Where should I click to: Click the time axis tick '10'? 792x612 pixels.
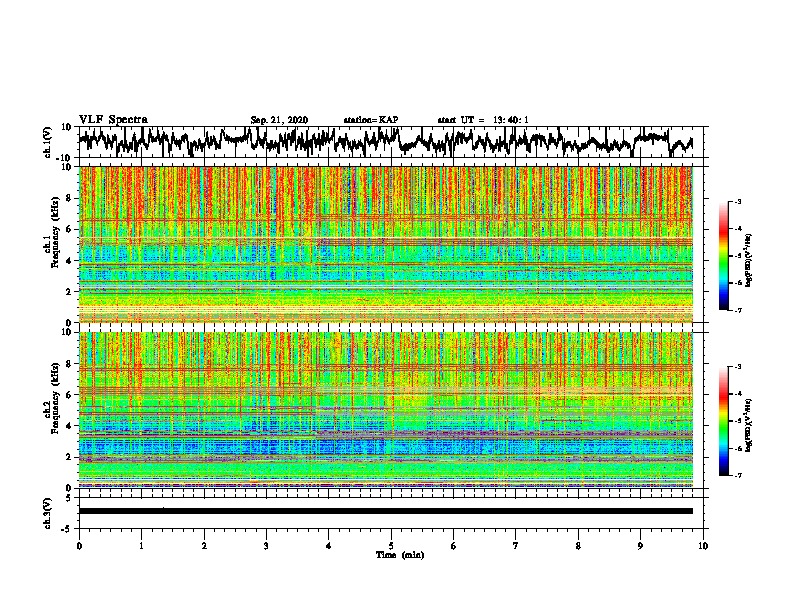703,546
